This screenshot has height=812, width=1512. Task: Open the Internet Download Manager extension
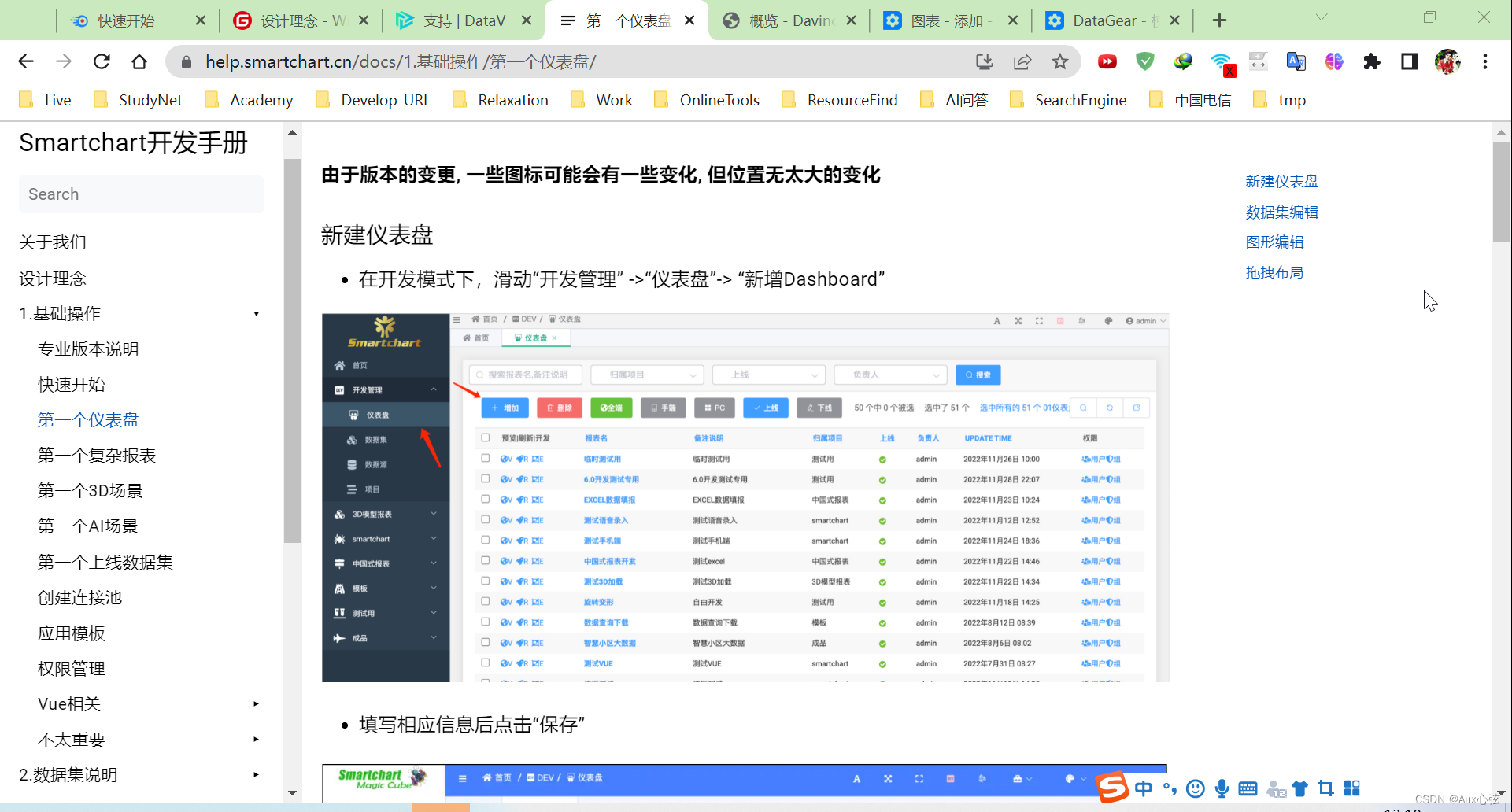1183,61
